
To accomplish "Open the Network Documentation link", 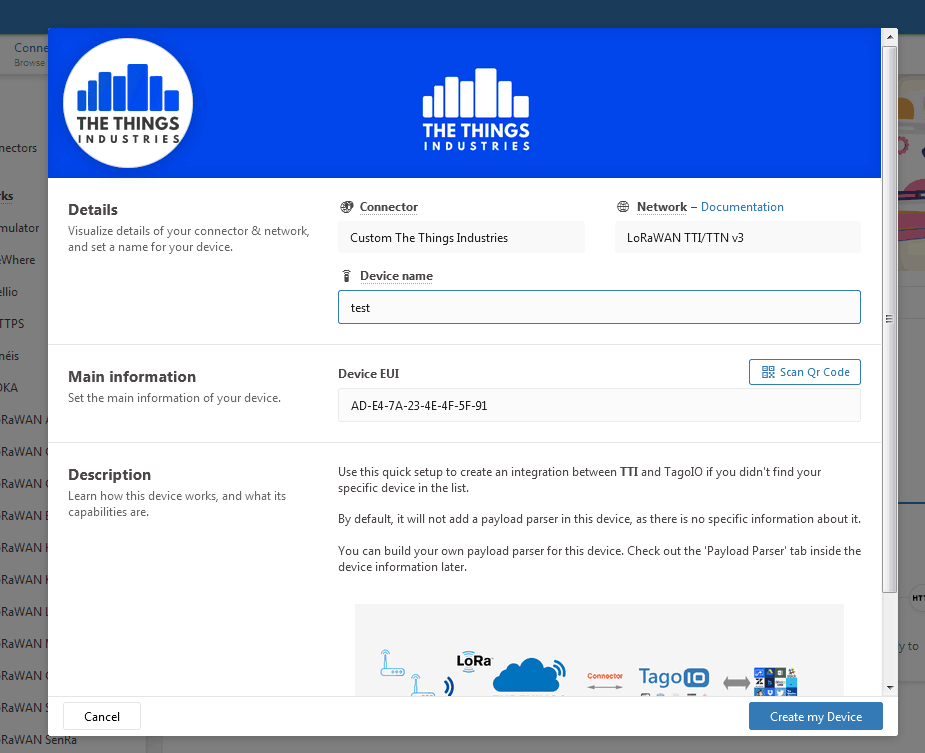I will pos(742,207).
